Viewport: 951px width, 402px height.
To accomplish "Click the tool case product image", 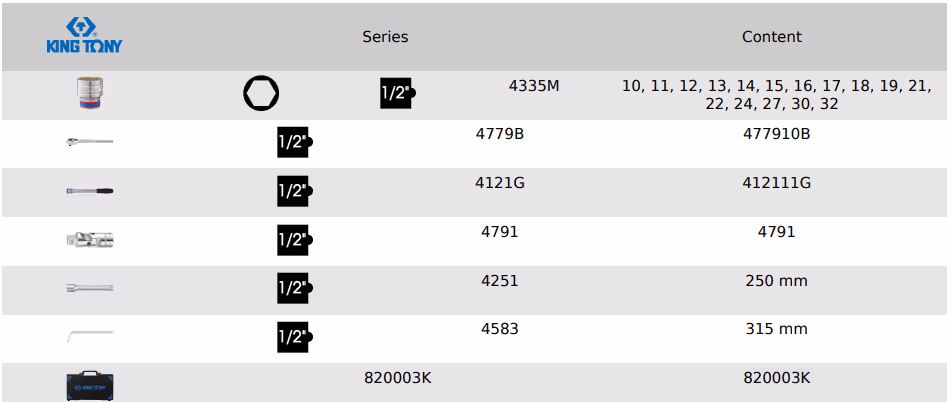I will coord(90,384).
